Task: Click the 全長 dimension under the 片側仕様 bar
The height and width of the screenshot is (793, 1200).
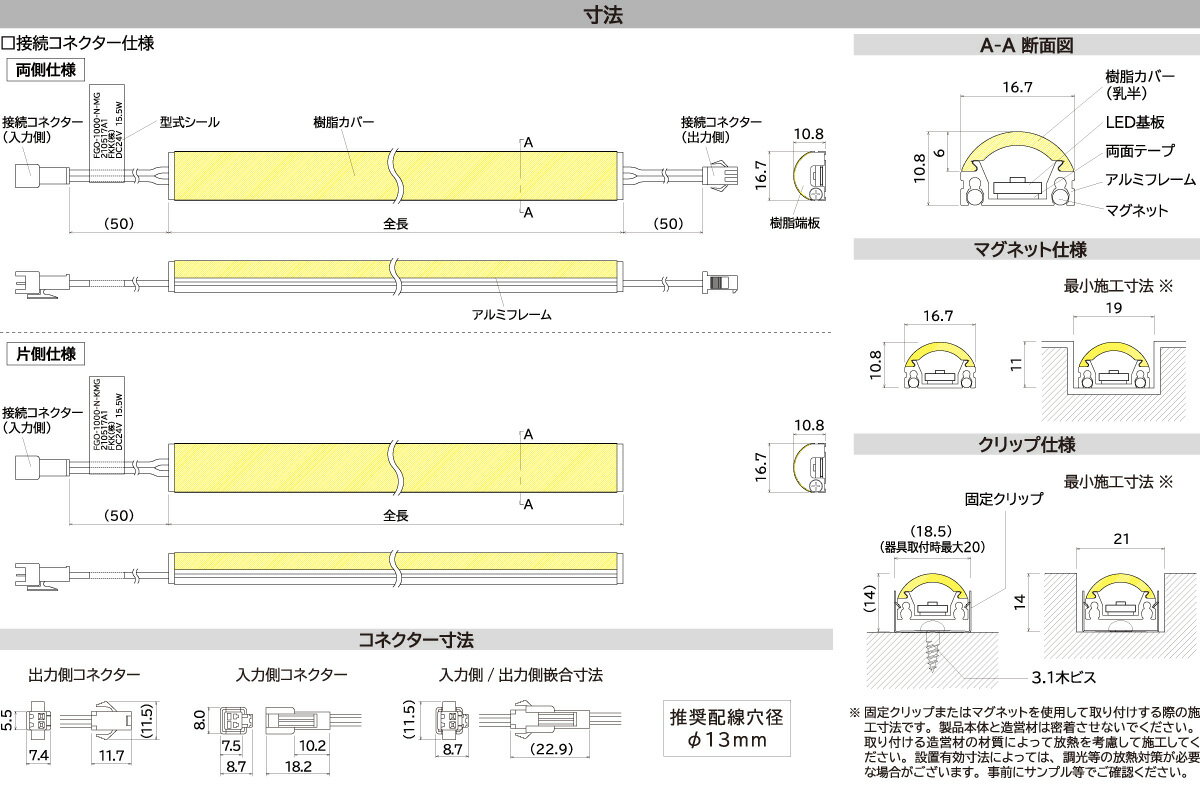Action: (x=397, y=516)
